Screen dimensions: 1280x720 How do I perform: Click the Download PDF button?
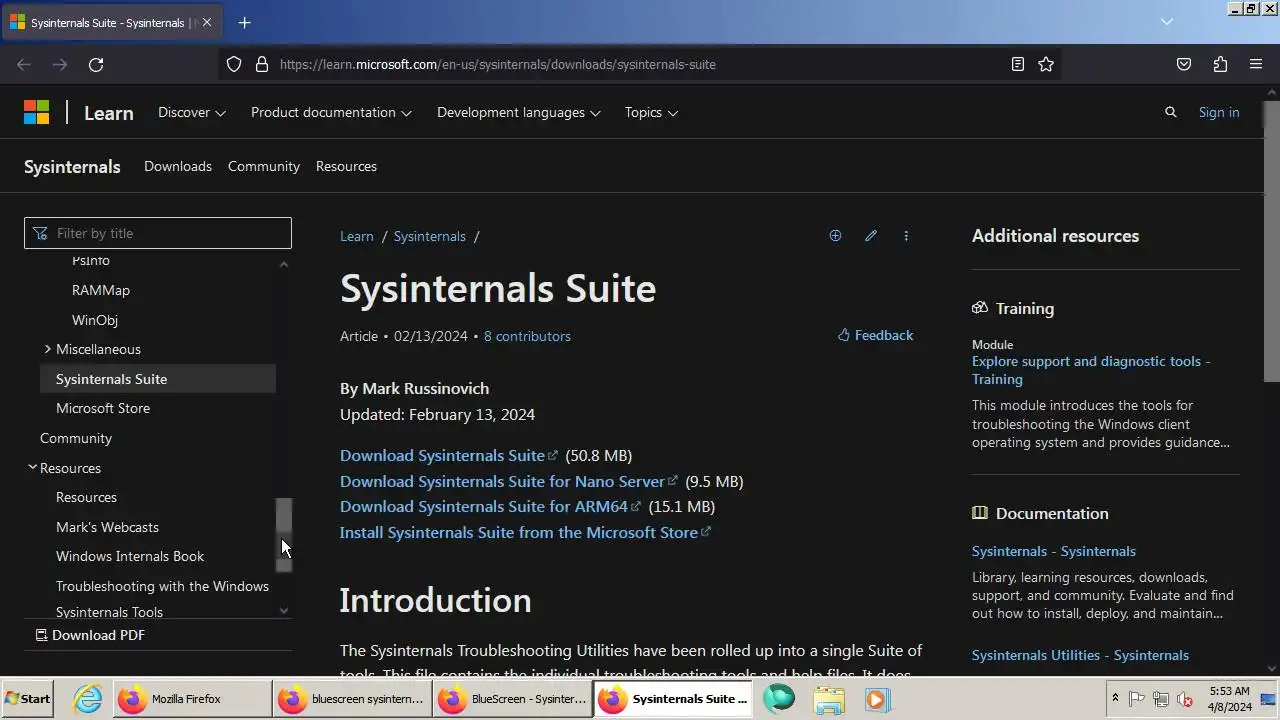90,635
